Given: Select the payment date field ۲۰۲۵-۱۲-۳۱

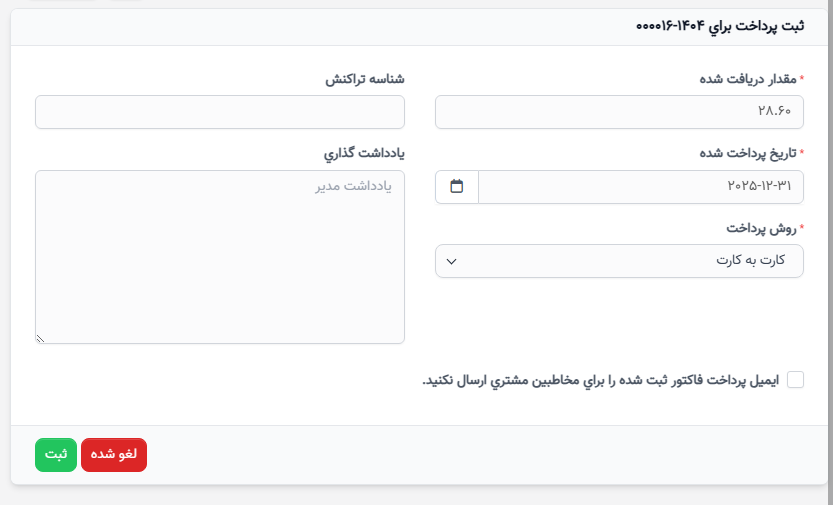Looking at the screenshot, I should click(641, 186).
